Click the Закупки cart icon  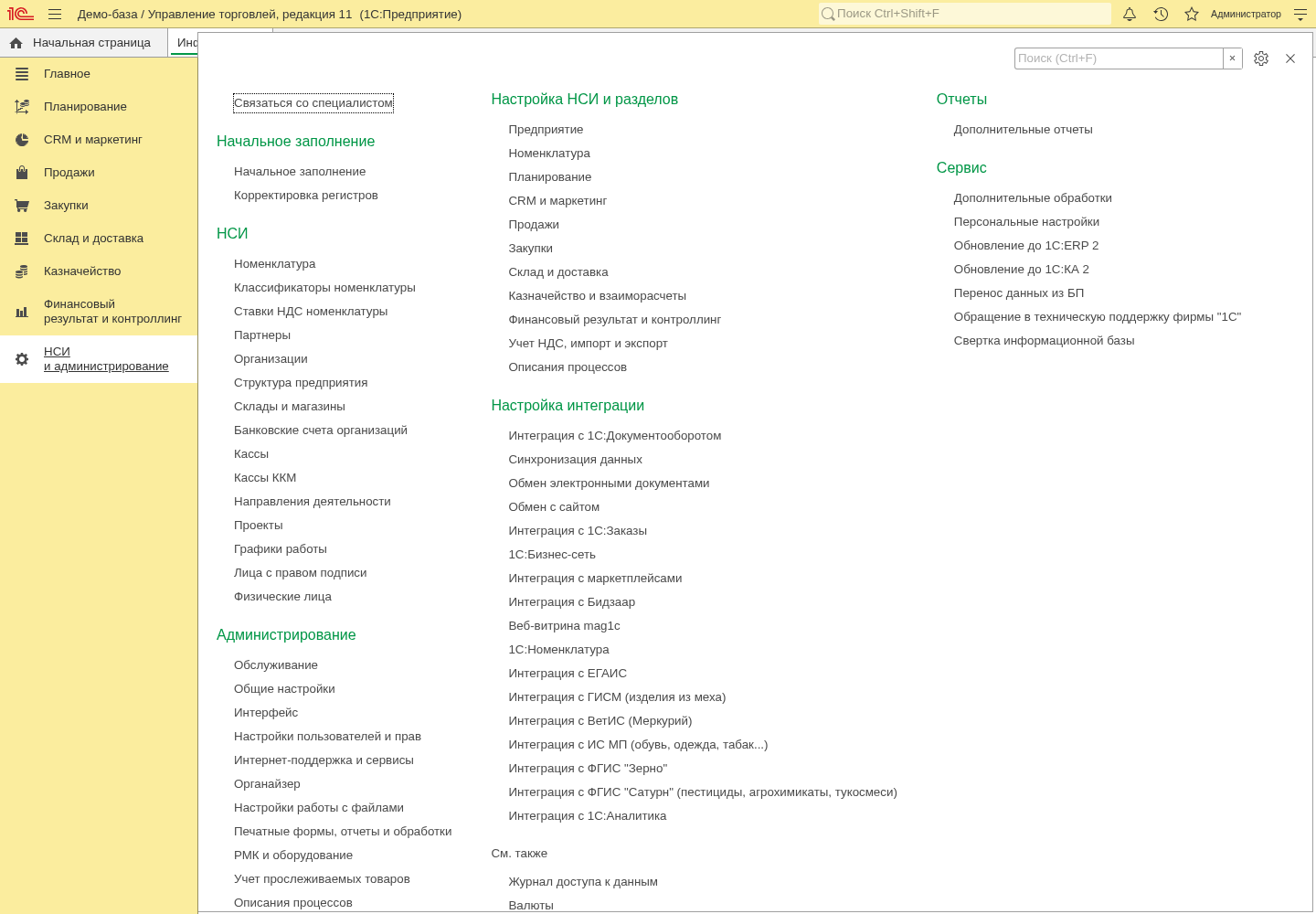(x=22, y=206)
